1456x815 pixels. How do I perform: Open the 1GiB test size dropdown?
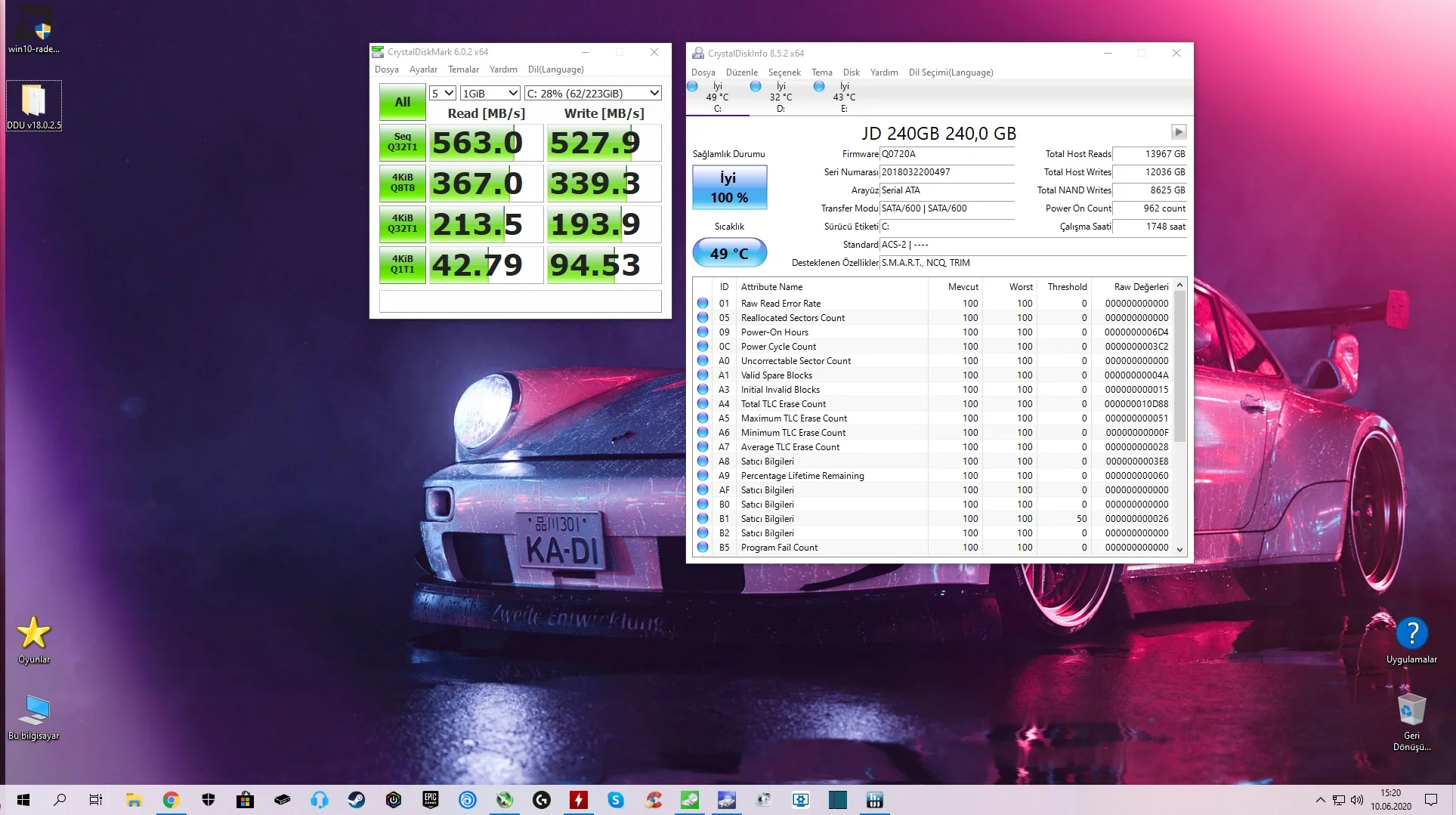click(x=490, y=94)
